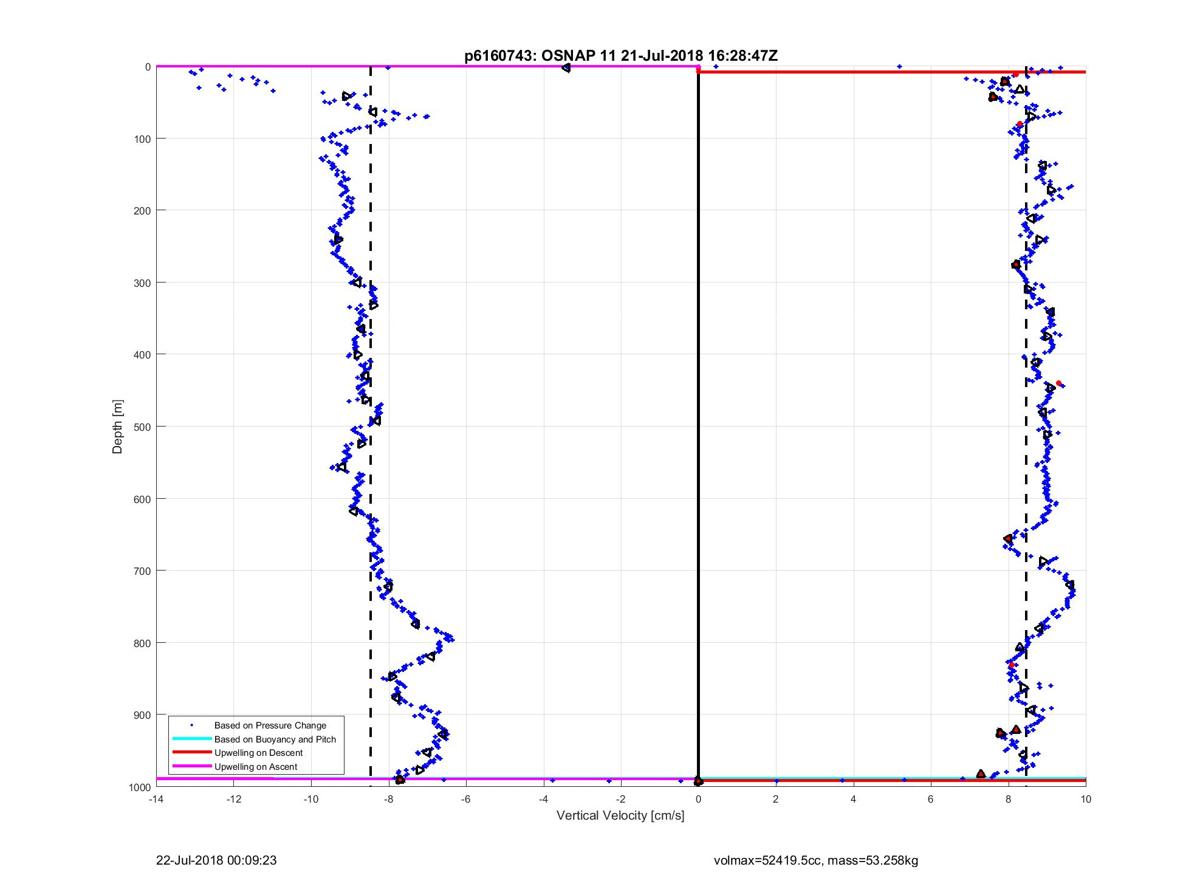Click the cyan line sample in legend
1200x885 pixels.
[x=190, y=739]
